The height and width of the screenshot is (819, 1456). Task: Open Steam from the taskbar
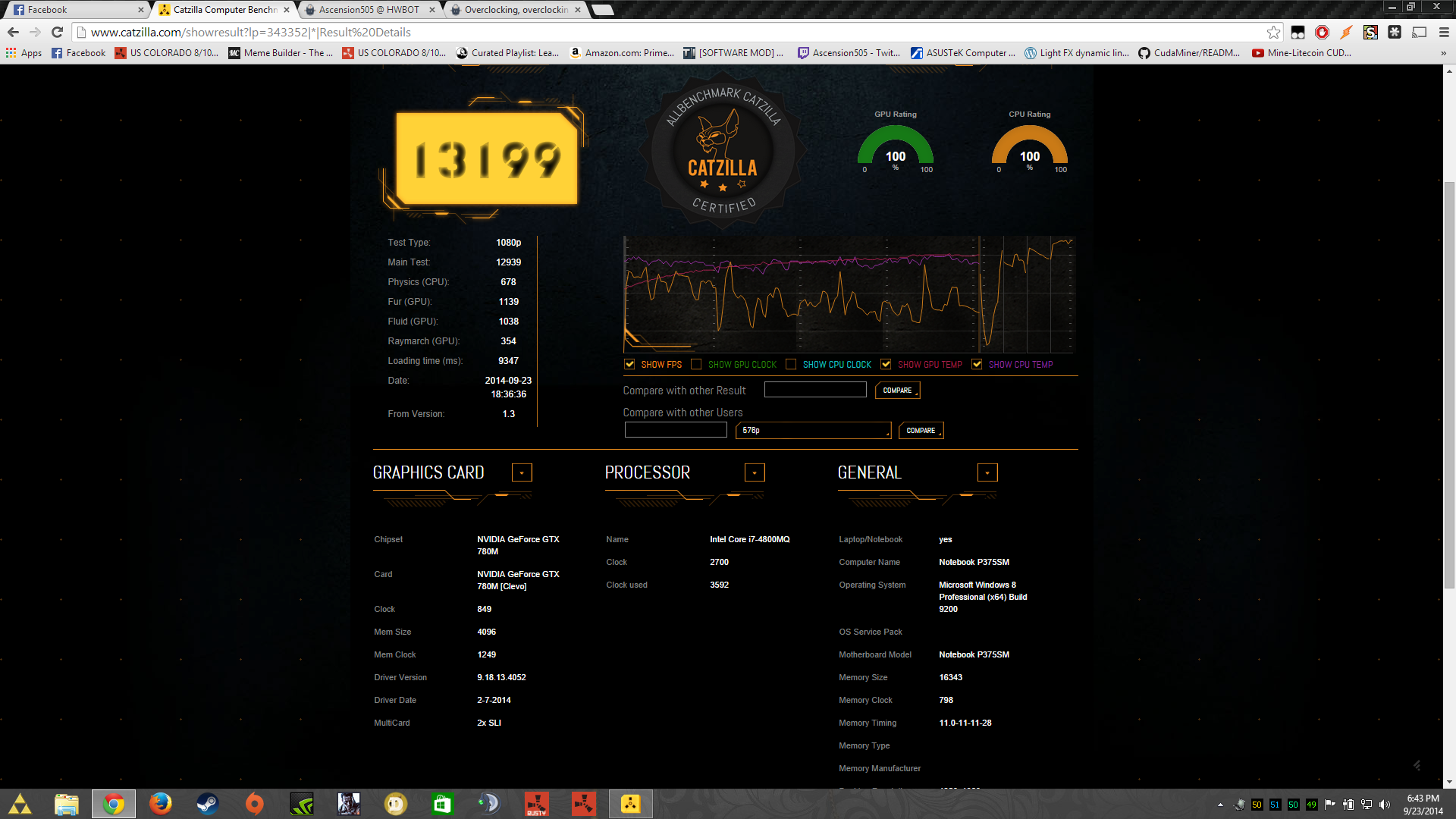coord(207,803)
